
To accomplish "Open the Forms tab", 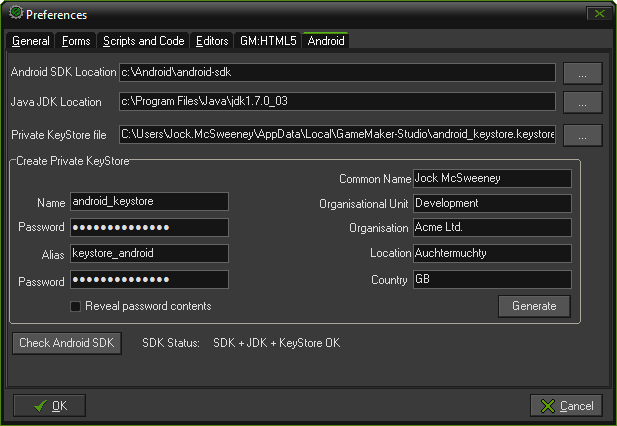I will pyautogui.click(x=76, y=41).
